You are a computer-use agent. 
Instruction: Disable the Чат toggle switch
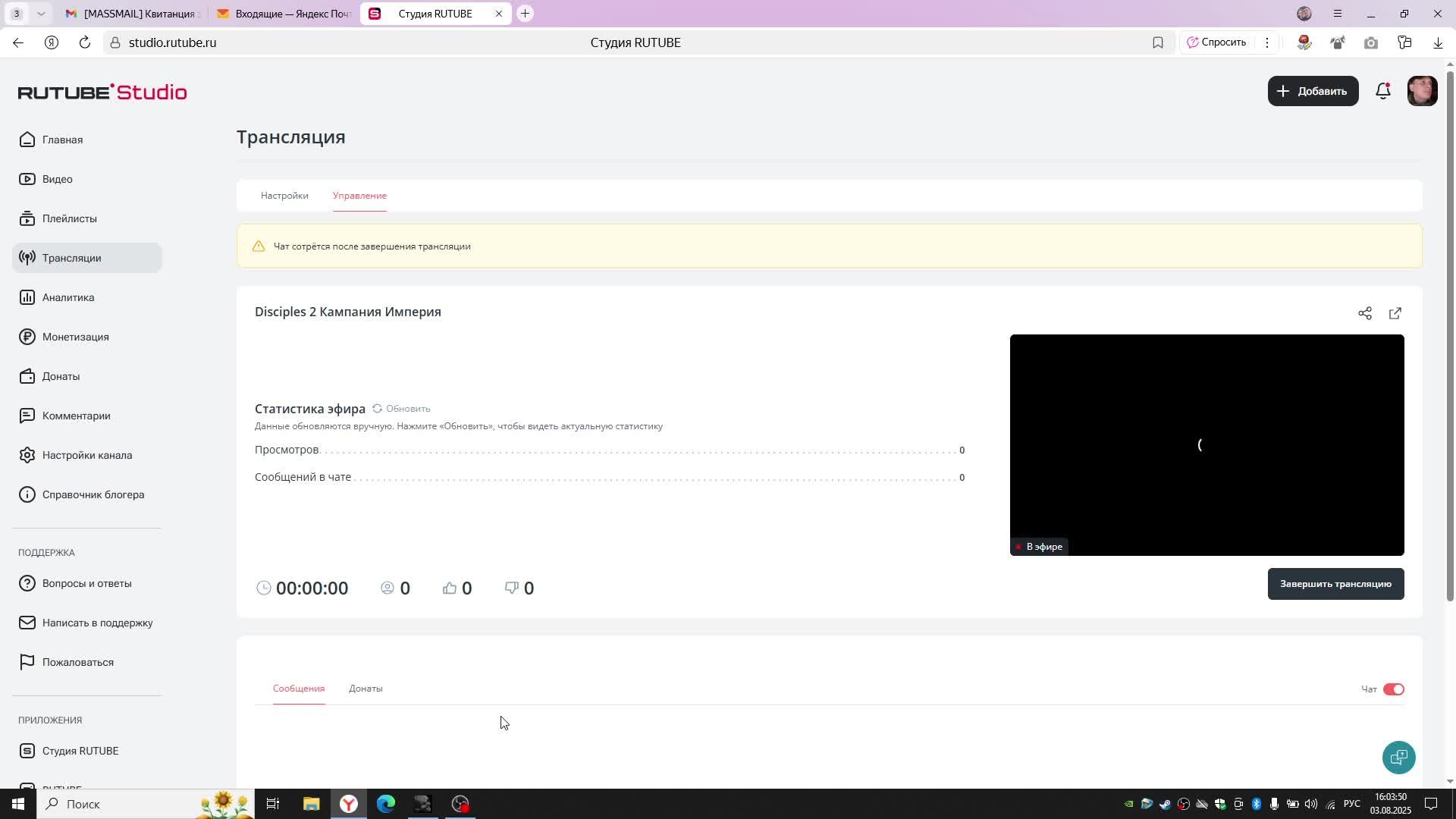1393,689
